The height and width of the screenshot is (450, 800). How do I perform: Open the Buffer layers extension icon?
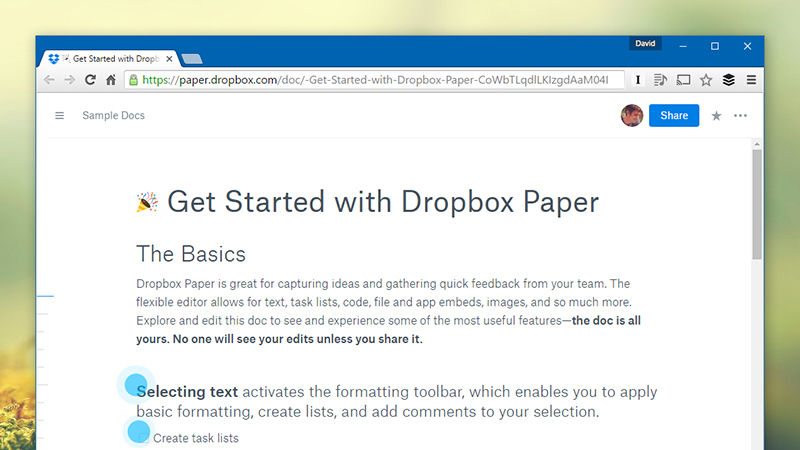tap(729, 80)
